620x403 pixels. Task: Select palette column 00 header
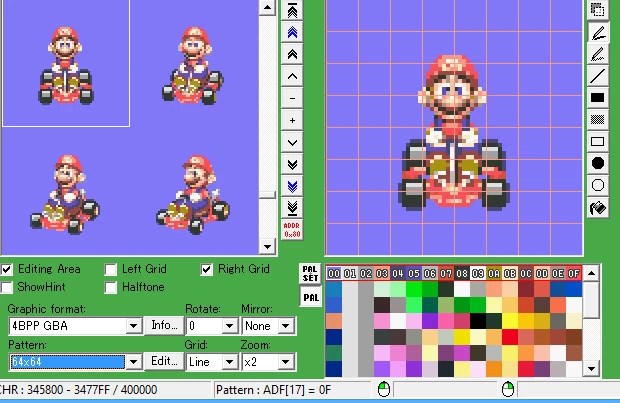334,273
